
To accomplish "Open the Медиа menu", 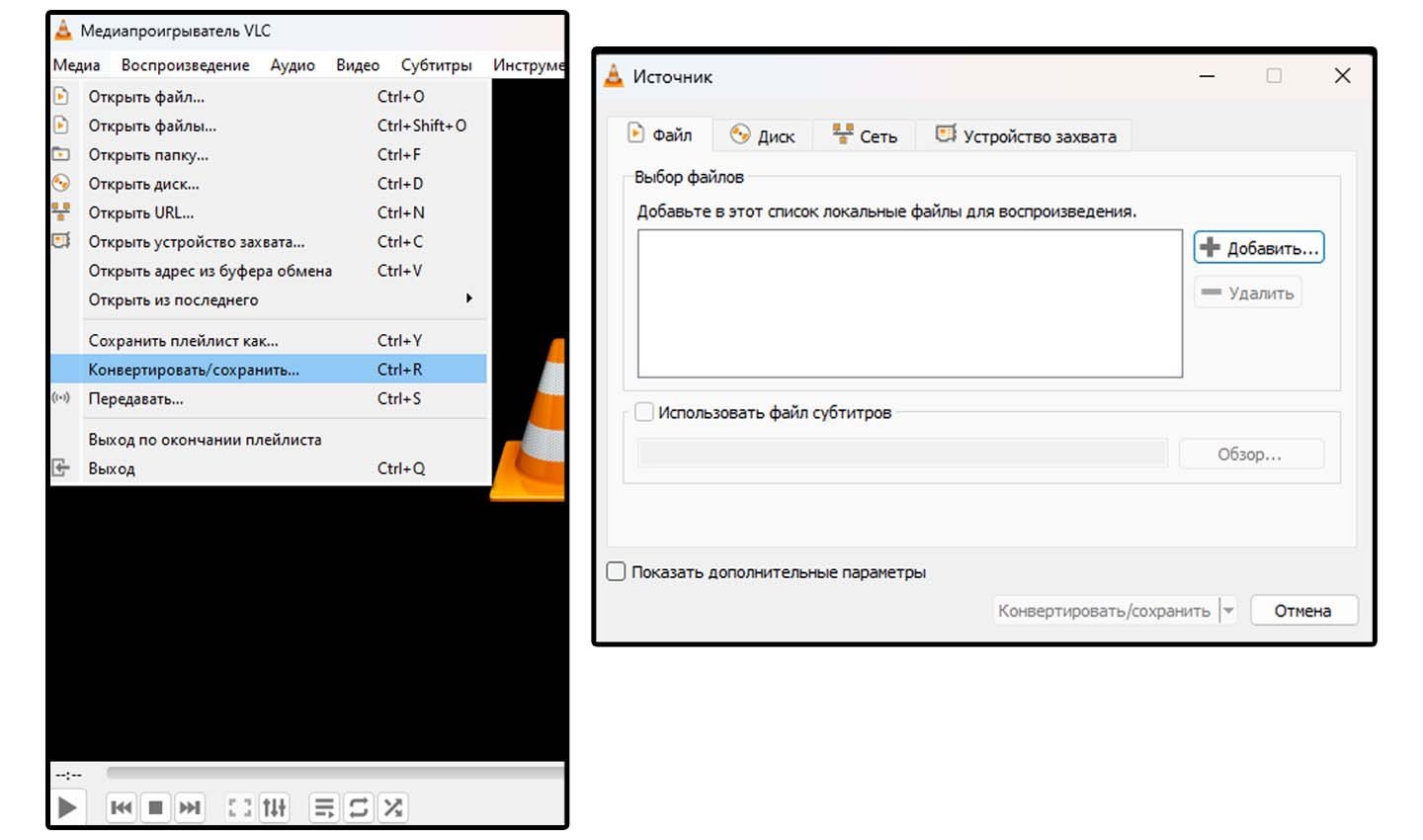I will coord(76,65).
